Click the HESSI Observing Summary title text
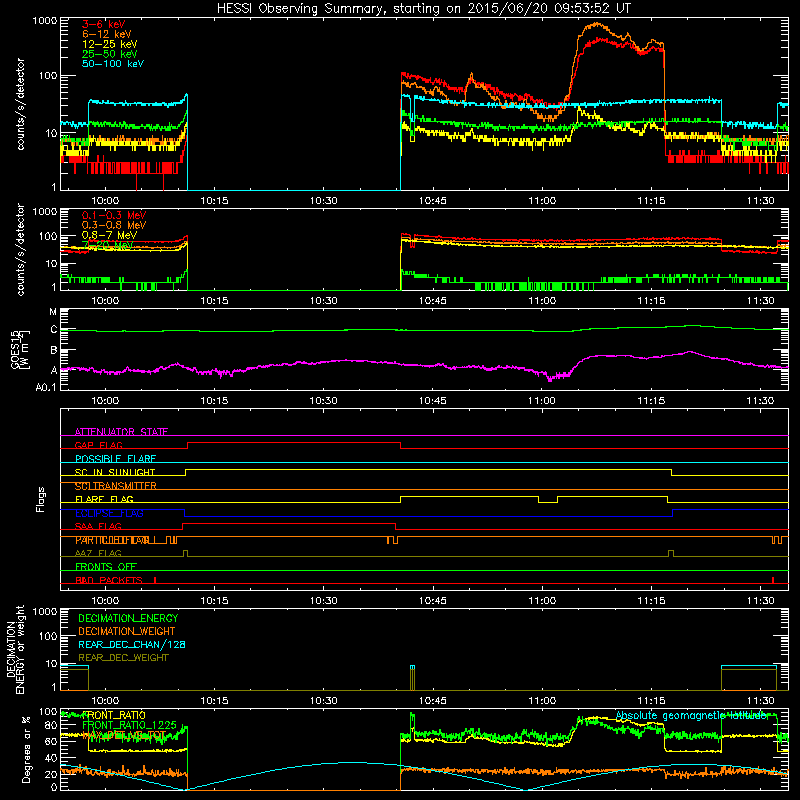Screen dimensions: 800x800 [x=423, y=8]
